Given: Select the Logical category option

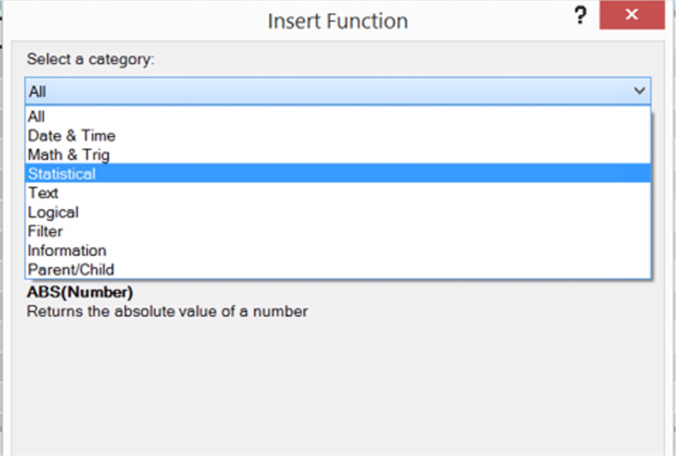Looking at the screenshot, I should pos(53,212).
